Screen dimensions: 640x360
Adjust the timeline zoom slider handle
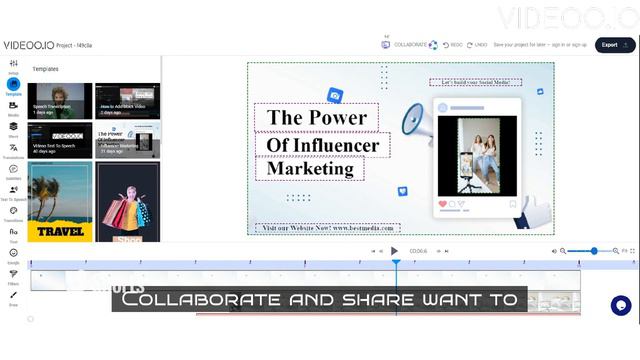tap(594, 251)
